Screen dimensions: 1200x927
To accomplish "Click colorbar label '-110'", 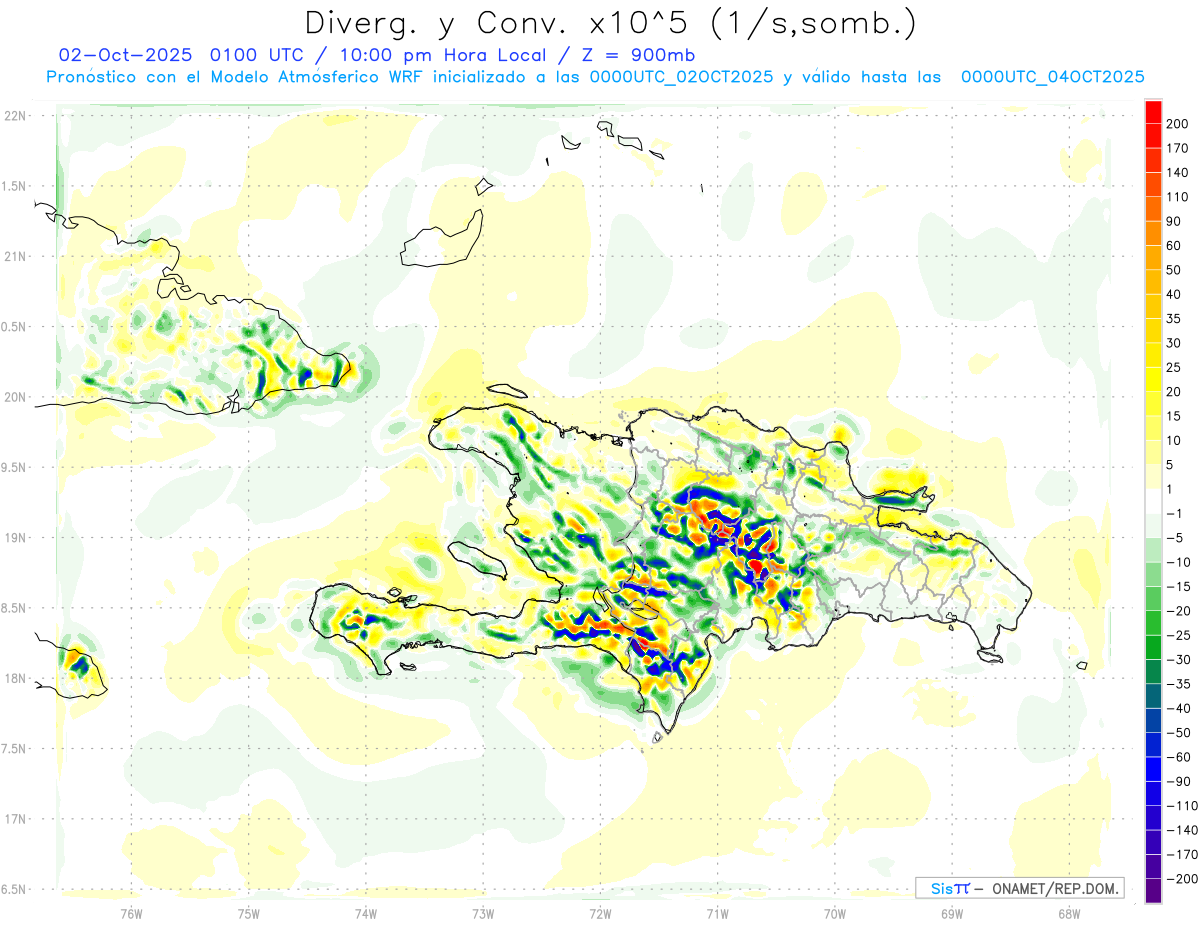I will pyautogui.click(x=1184, y=806).
